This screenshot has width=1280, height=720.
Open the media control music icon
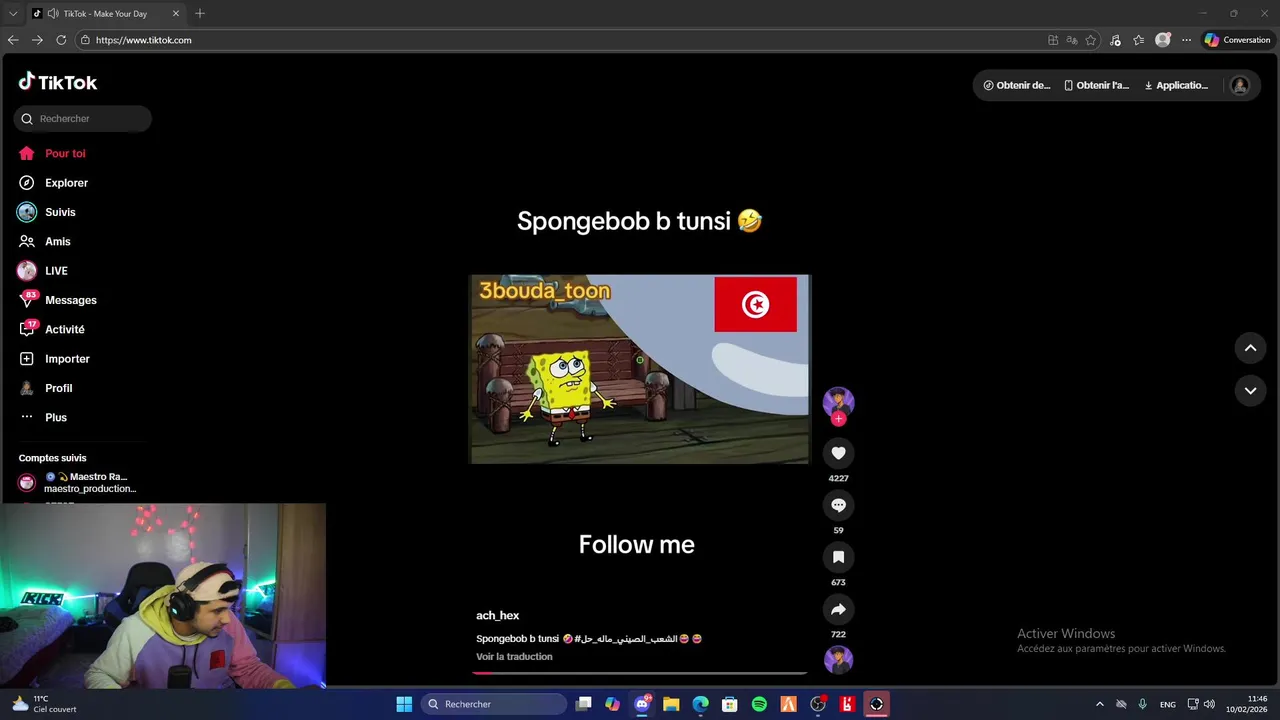1116,40
